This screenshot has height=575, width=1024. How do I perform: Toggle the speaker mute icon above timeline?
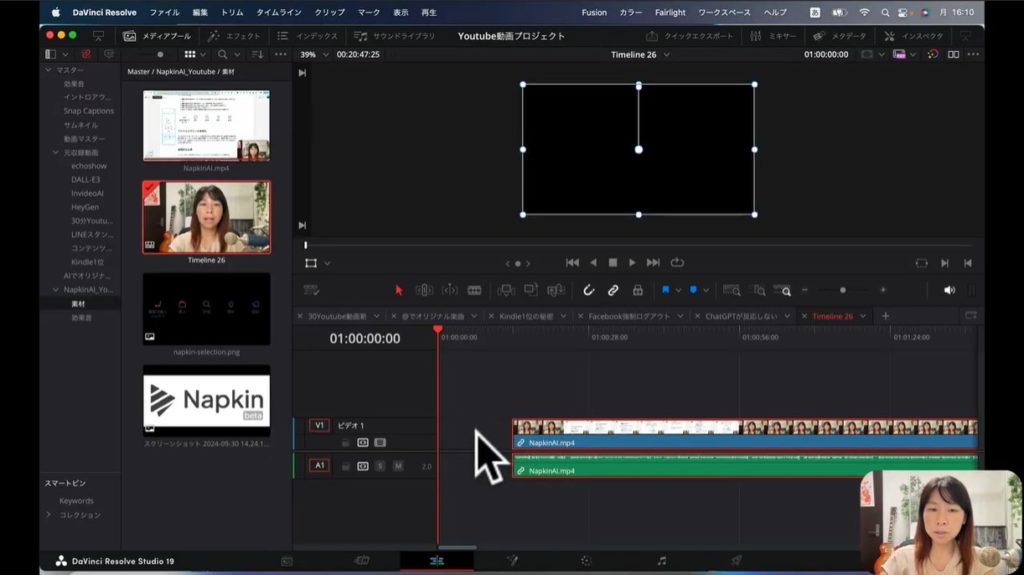click(949, 290)
